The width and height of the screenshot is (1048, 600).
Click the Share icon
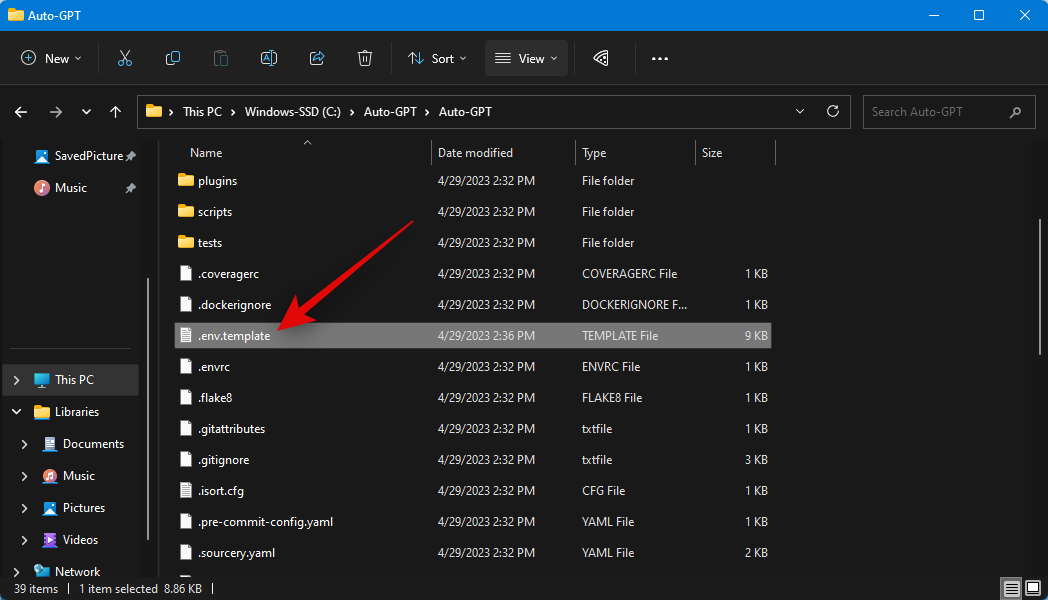(x=317, y=58)
